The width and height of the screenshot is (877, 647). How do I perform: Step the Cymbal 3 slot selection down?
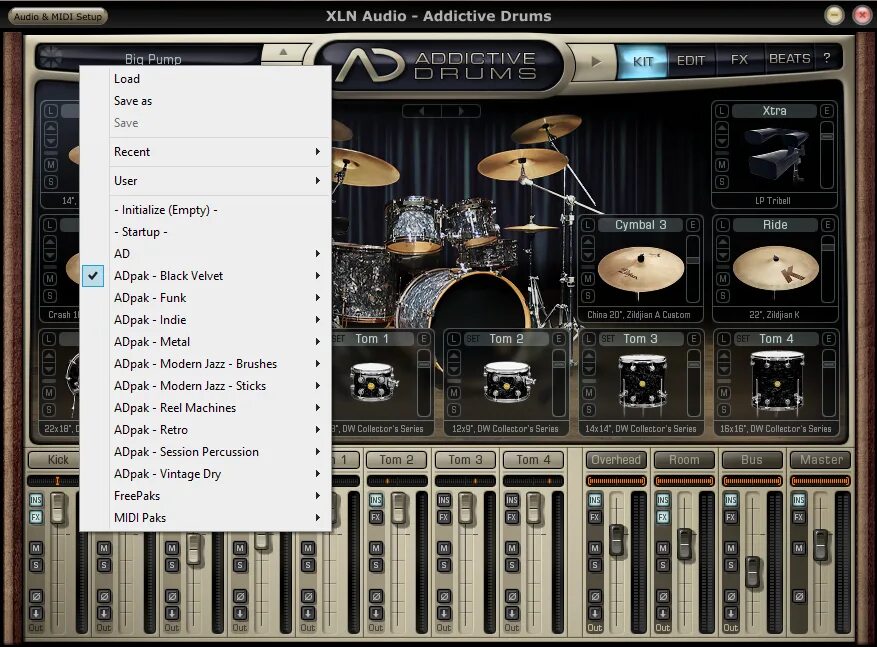pyautogui.click(x=587, y=255)
